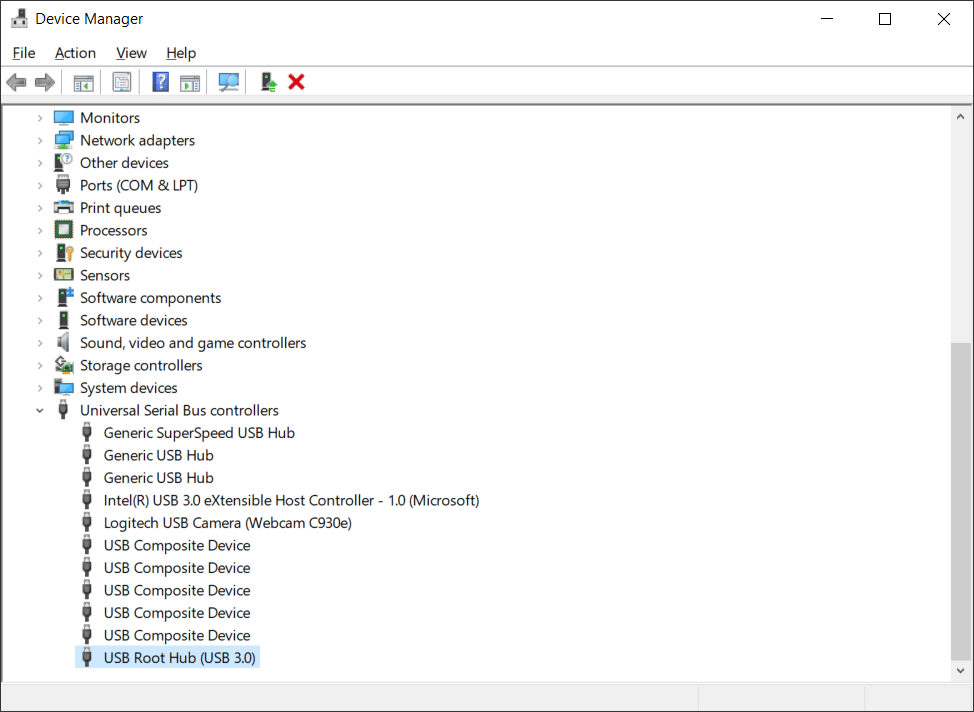Click the Intel(R) USB 3.0 Host Controller icon
This screenshot has height=712, width=974.
(x=87, y=500)
